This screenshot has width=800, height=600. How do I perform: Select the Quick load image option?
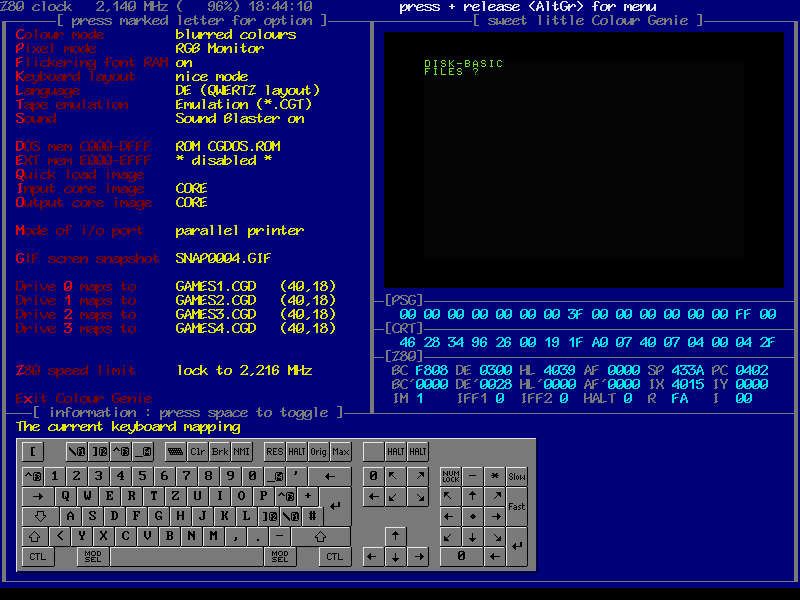click(79, 175)
